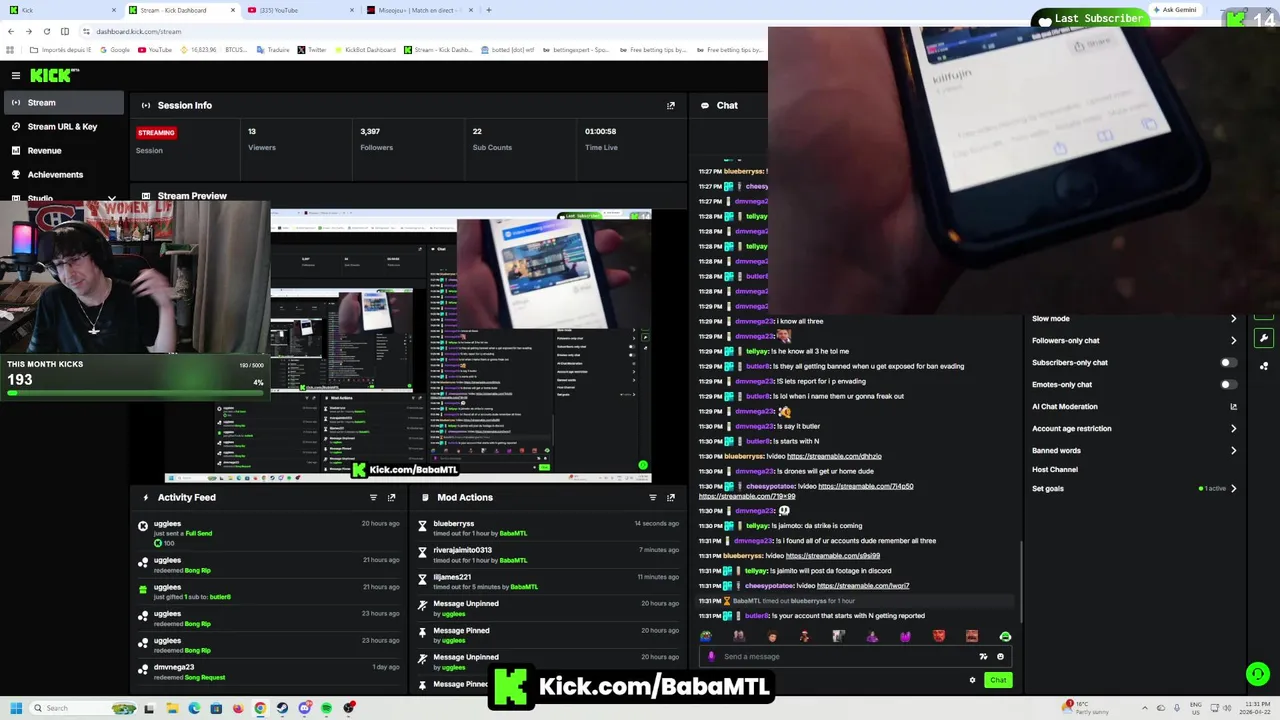This screenshot has width=1280, height=720.
Task: Open the Windows Start menu
Action: point(16,708)
